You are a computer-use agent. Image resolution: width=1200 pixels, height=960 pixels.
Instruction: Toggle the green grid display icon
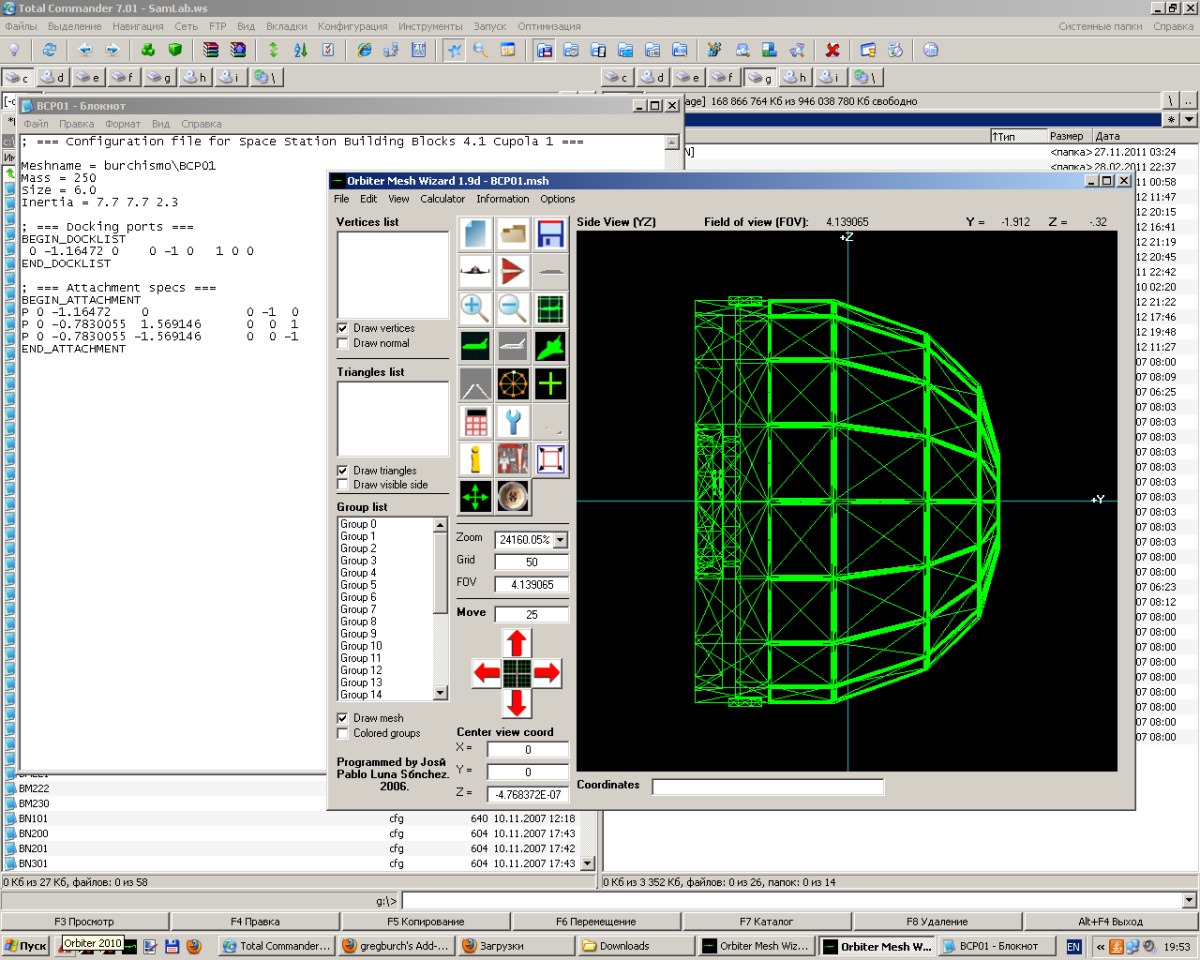tap(550, 308)
